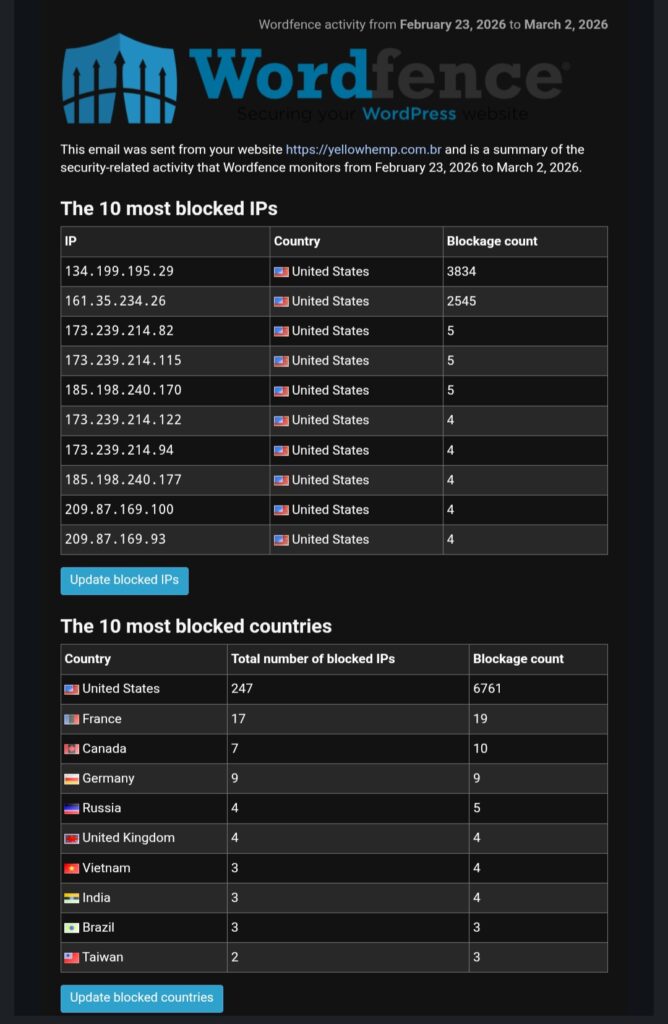Viewport: 668px width, 1024px height.
Task: Click the flag beside IP 185.198.240.170
Action: click(x=281, y=391)
